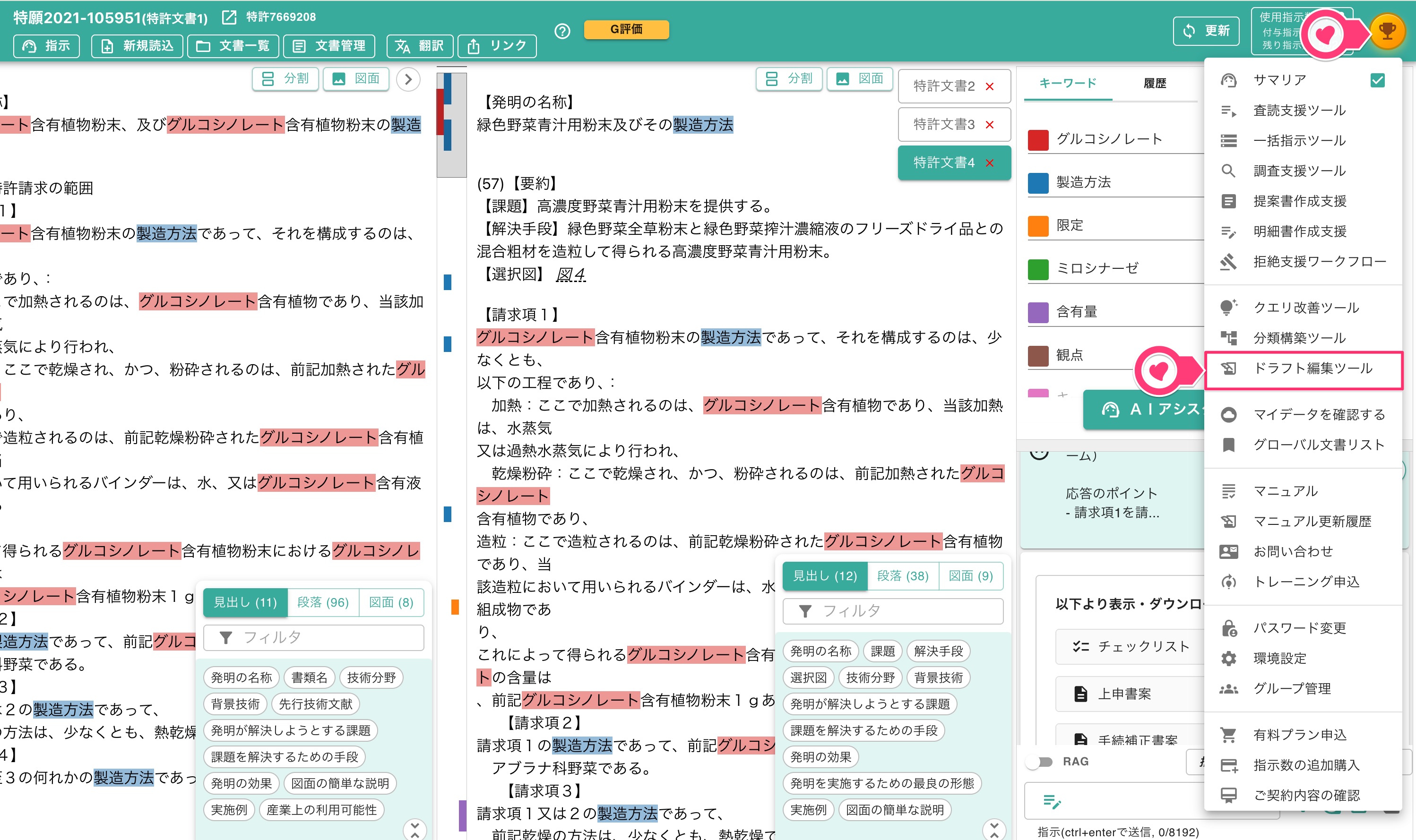Select the キーワード tab
This screenshot has height=840, width=1416.
pyautogui.click(x=1068, y=83)
